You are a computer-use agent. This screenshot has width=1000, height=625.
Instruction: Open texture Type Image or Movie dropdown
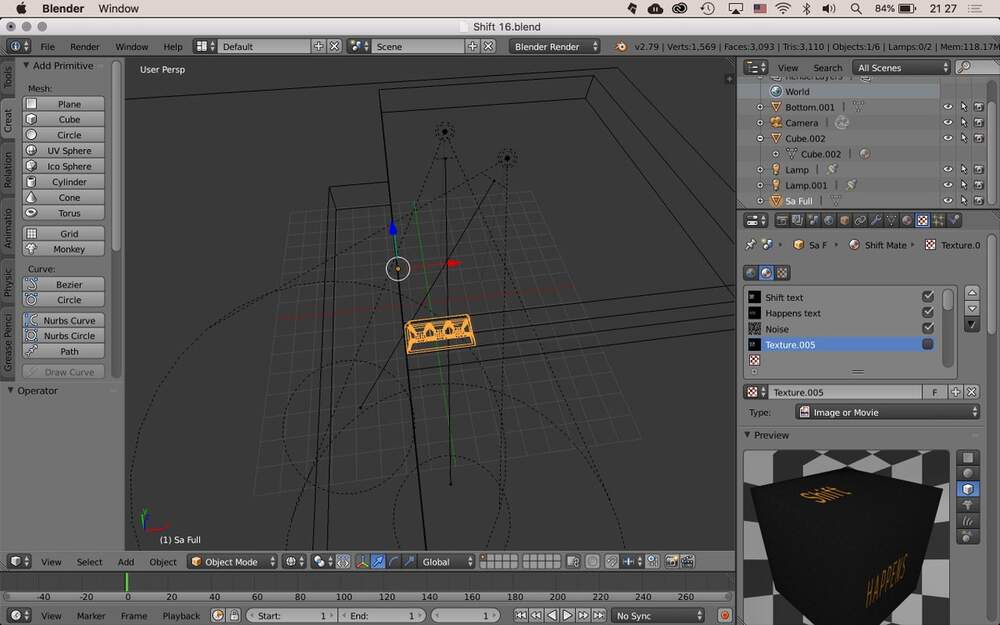[887, 413]
